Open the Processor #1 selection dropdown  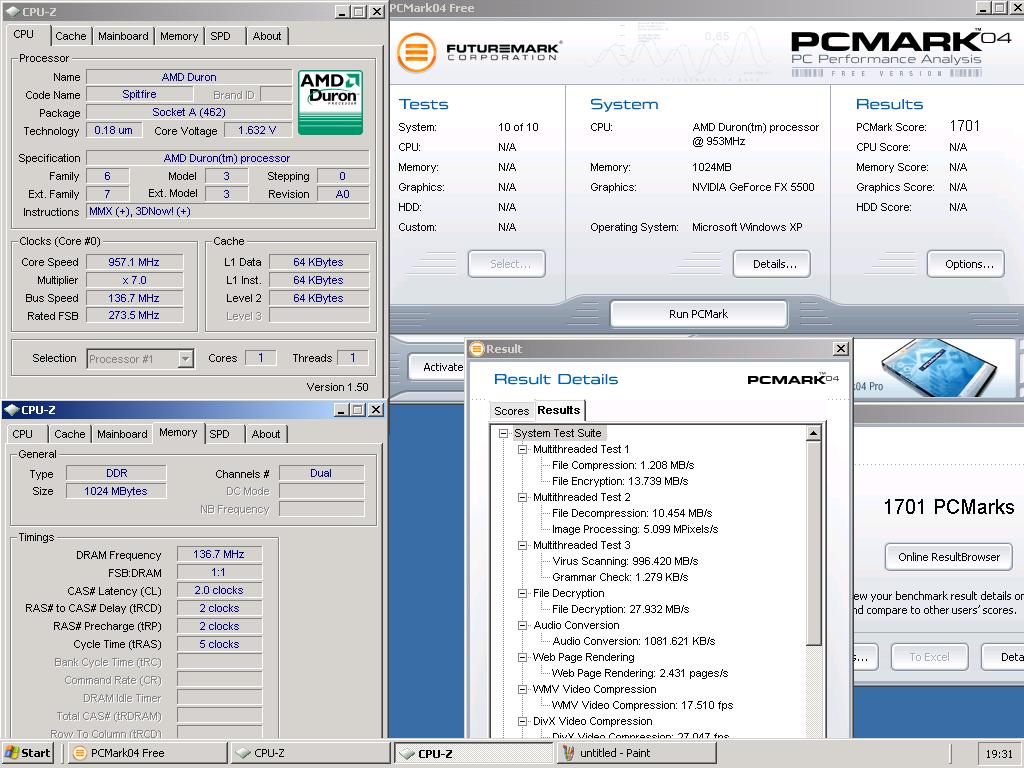point(185,359)
